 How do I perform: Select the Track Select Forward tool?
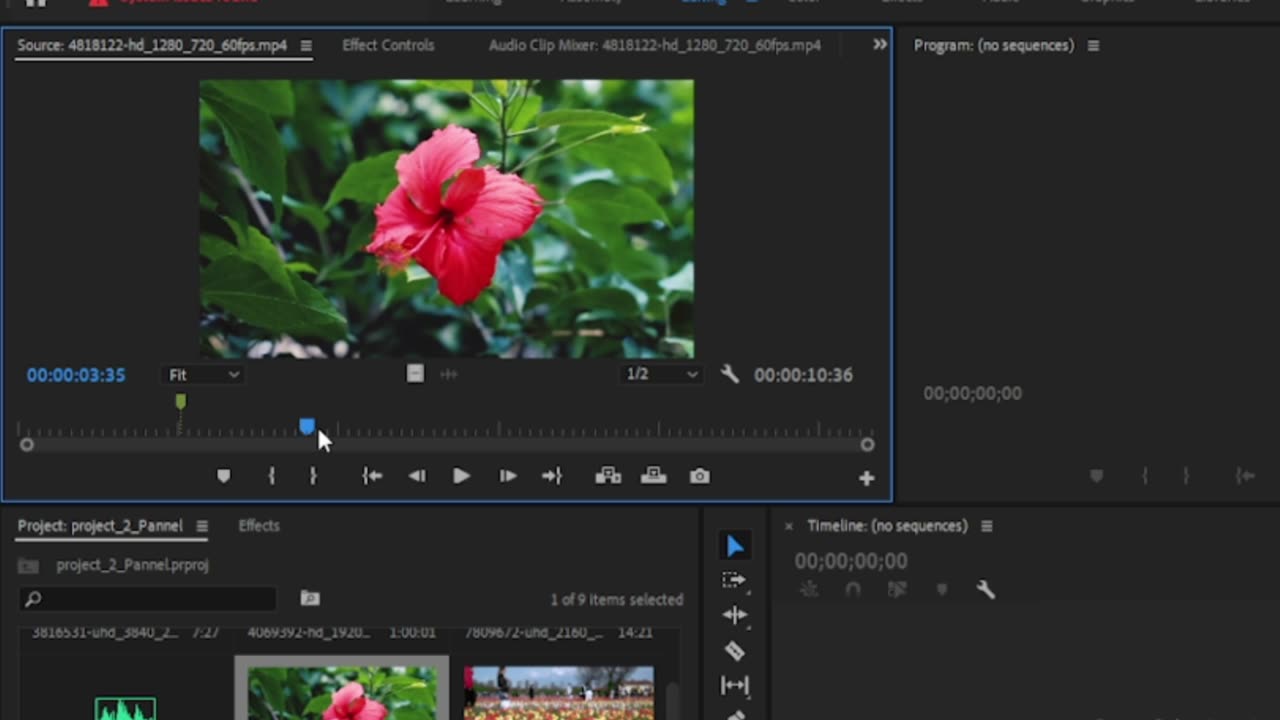[734, 580]
